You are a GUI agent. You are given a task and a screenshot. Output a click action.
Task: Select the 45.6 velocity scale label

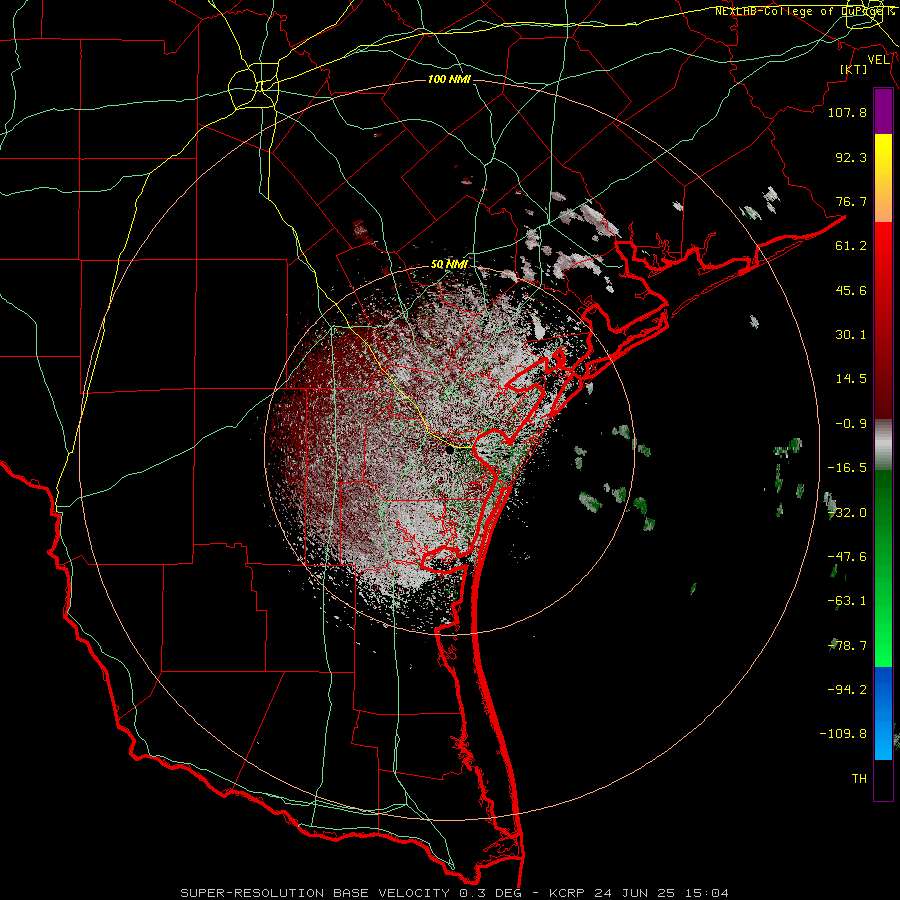coord(851,290)
